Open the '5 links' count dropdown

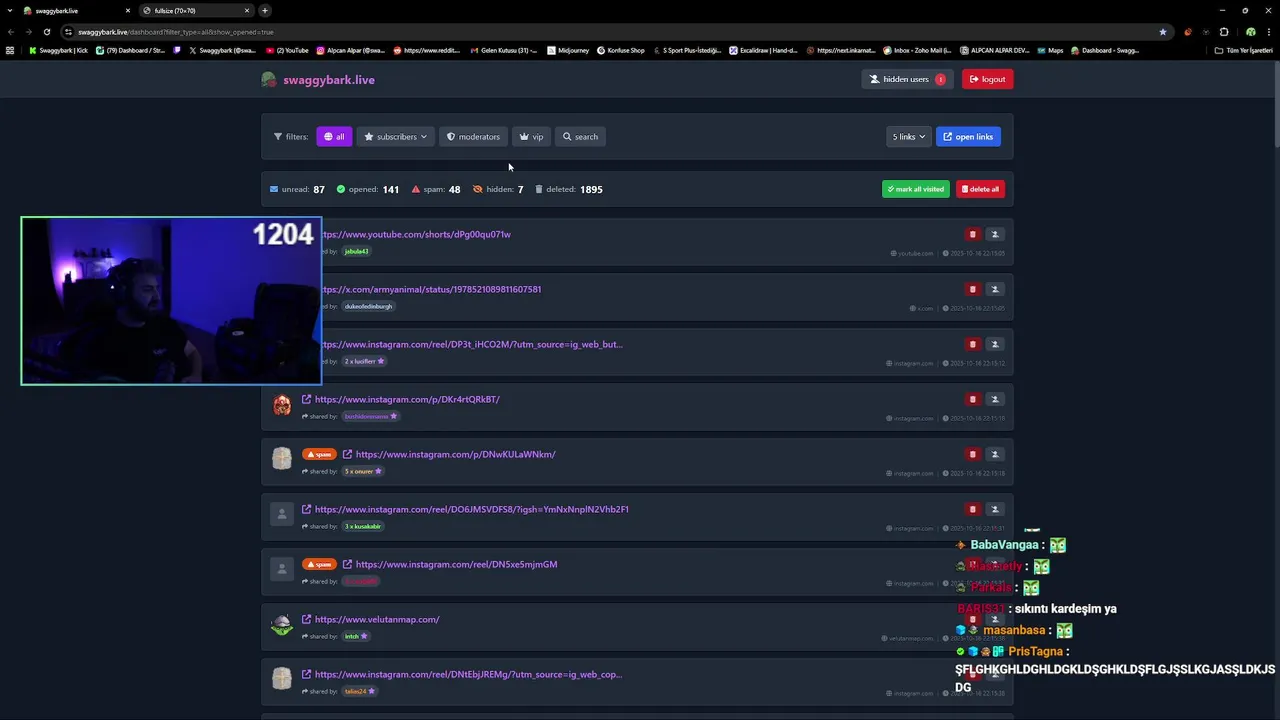[909, 137]
